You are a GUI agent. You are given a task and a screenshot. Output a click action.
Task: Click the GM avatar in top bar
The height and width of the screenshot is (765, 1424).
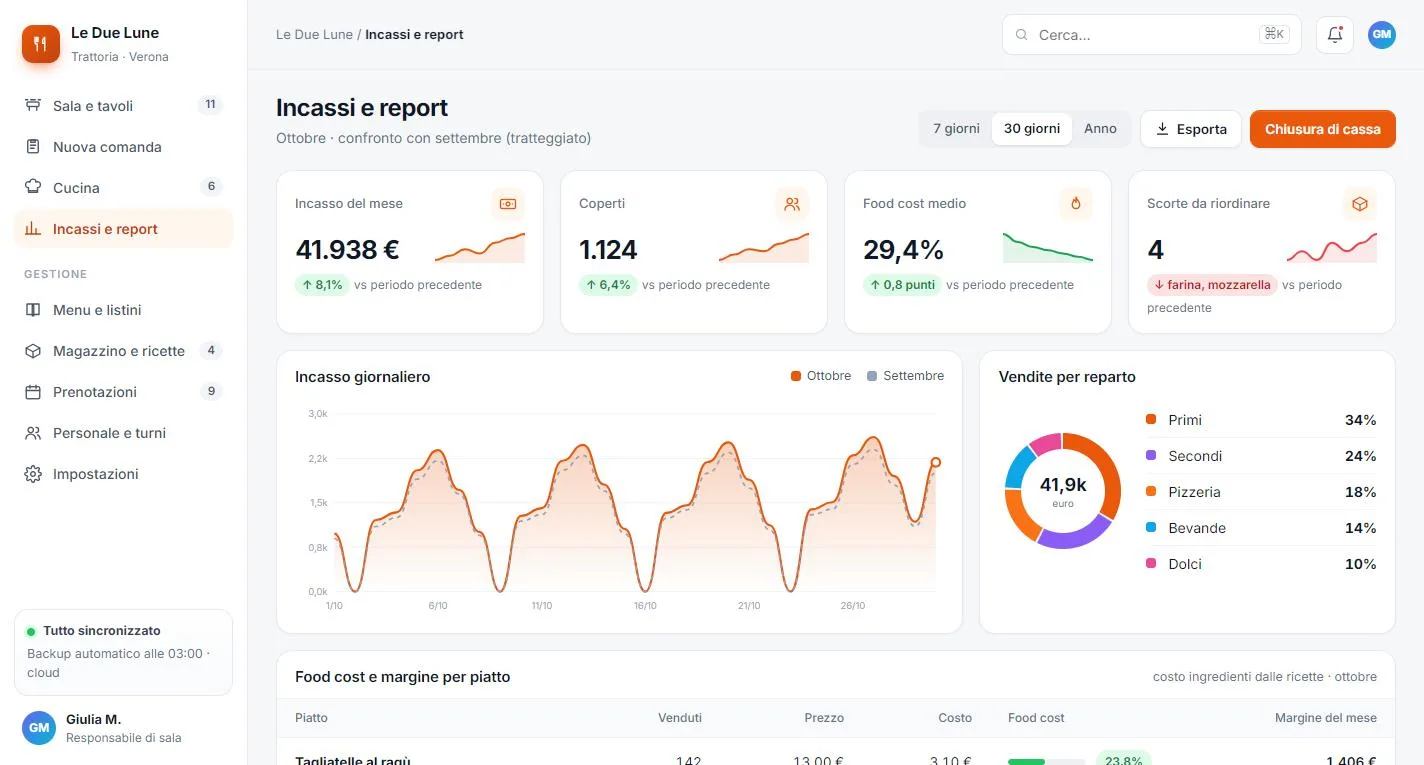point(1382,34)
